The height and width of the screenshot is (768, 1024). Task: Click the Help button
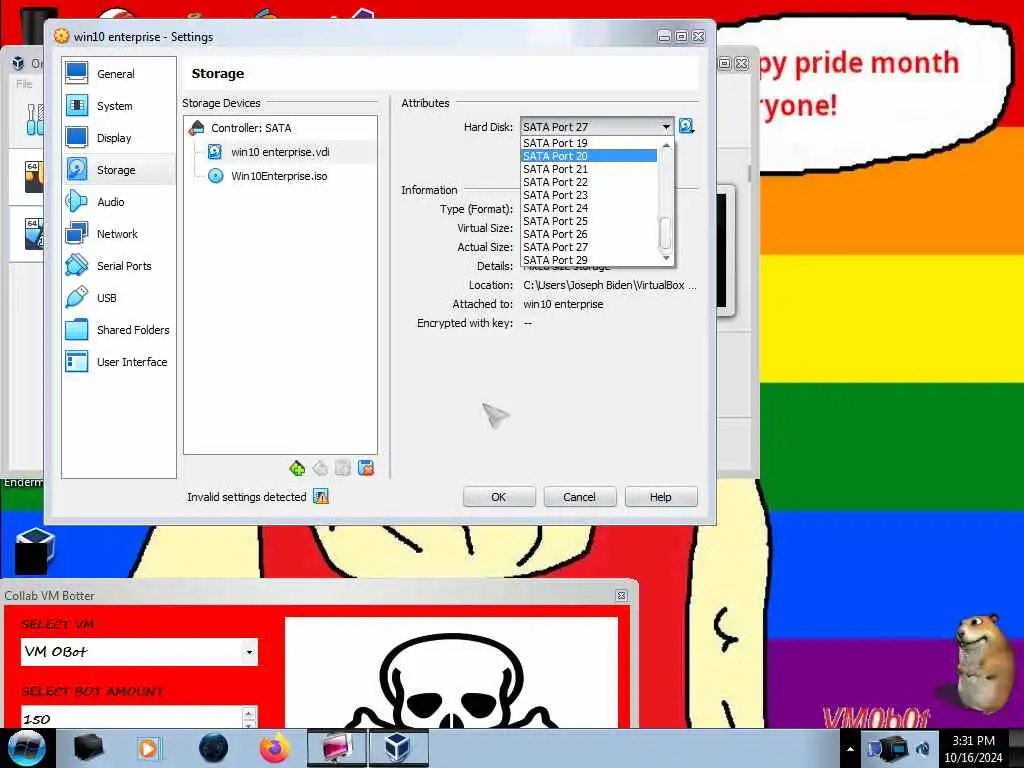click(x=661, y=497)
